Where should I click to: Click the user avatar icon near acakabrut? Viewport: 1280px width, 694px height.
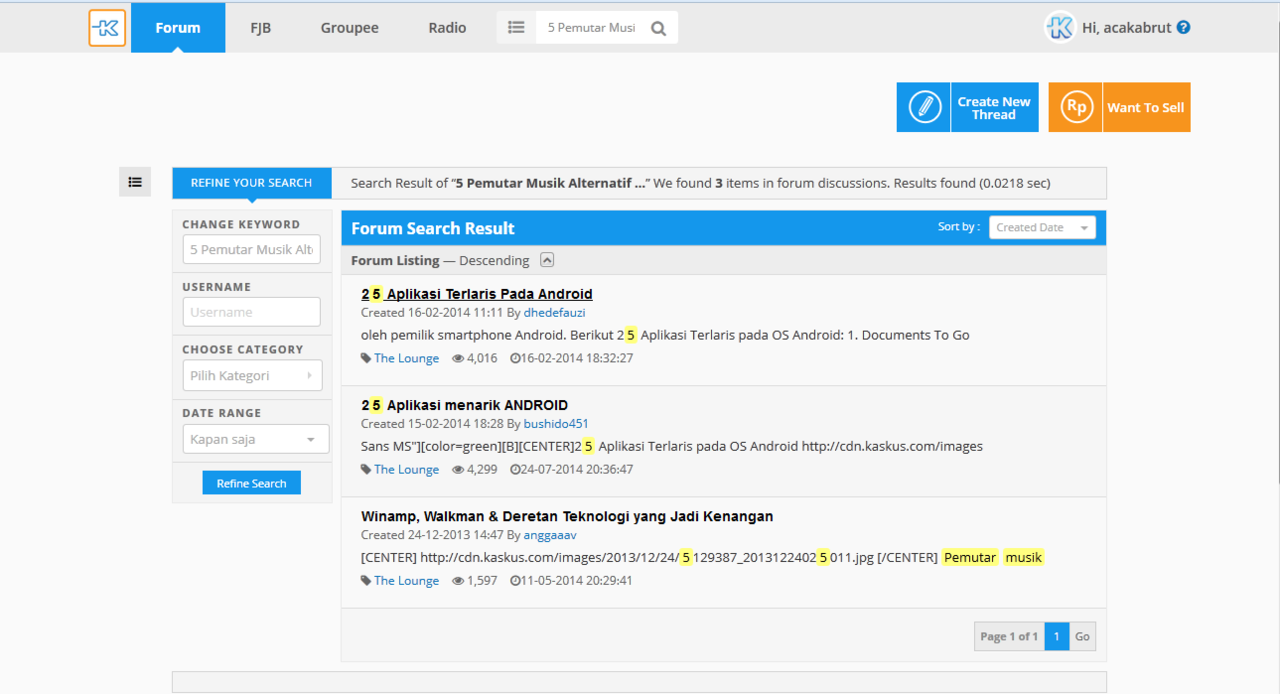pos(1060,27)
